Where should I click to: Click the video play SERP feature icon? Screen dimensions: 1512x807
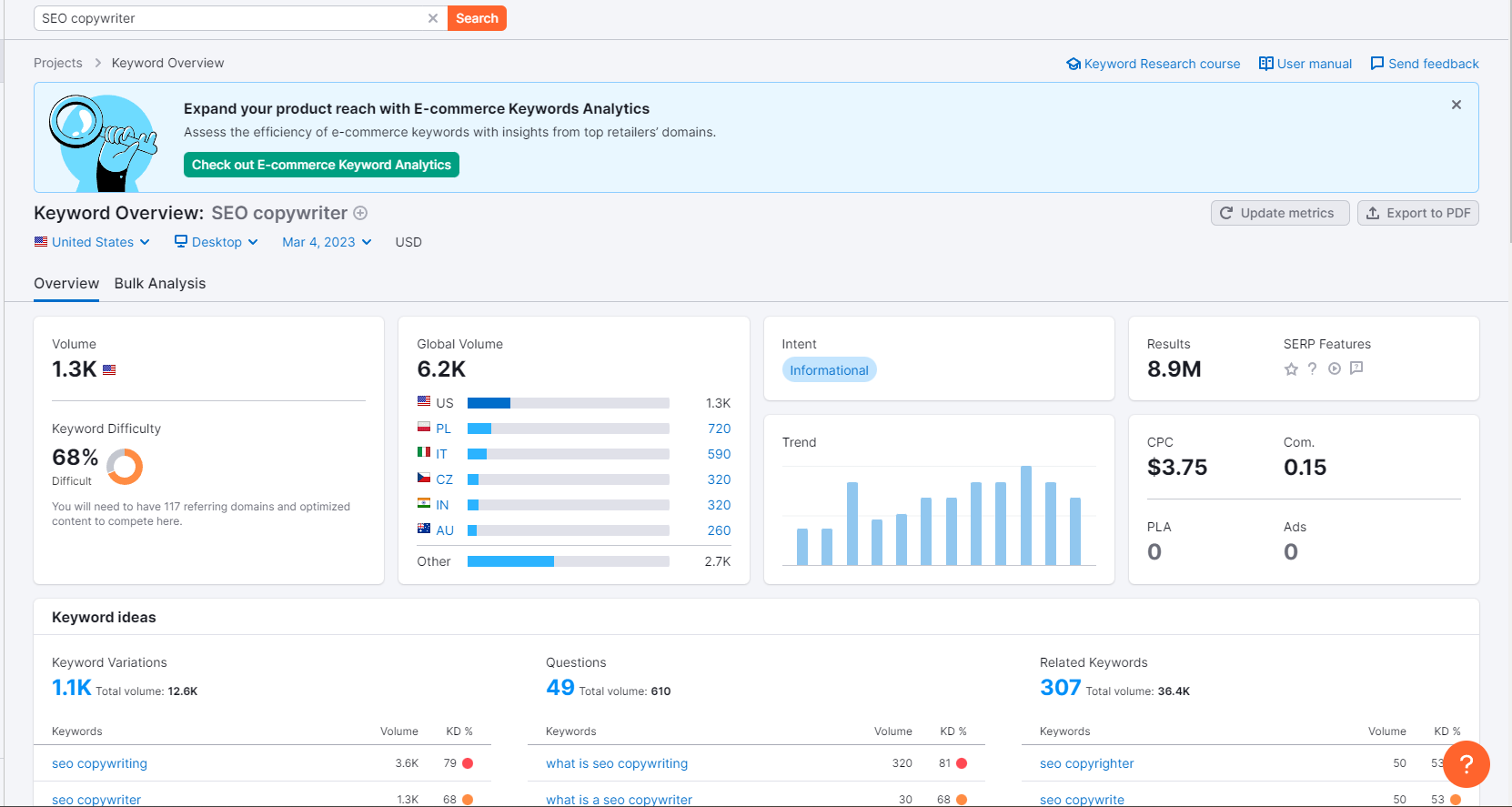(1335, 368)
